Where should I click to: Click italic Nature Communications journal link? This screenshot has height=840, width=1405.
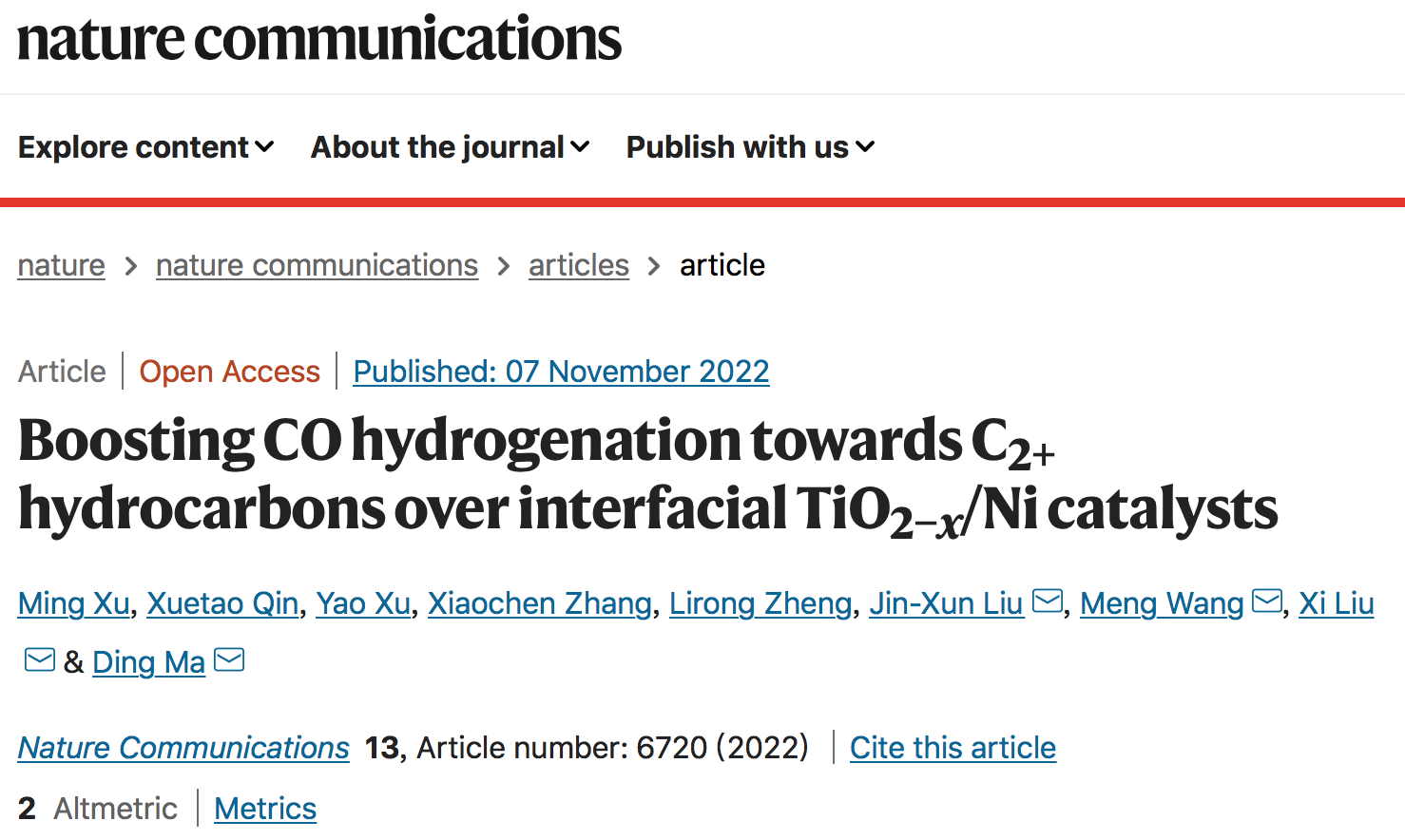pyautogui.click(x=183, y=748)
